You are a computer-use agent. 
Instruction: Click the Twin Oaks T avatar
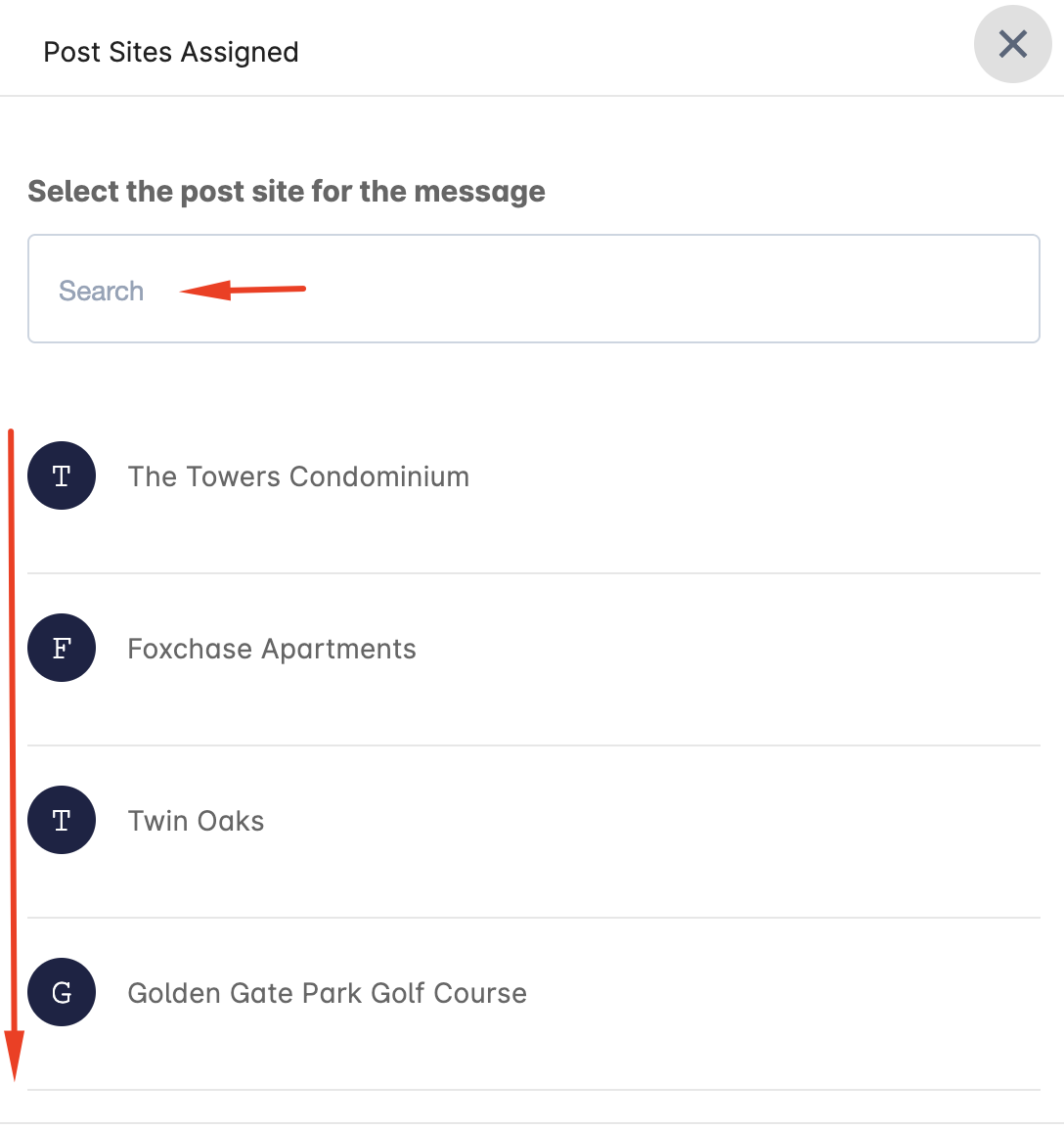point(62,820)
